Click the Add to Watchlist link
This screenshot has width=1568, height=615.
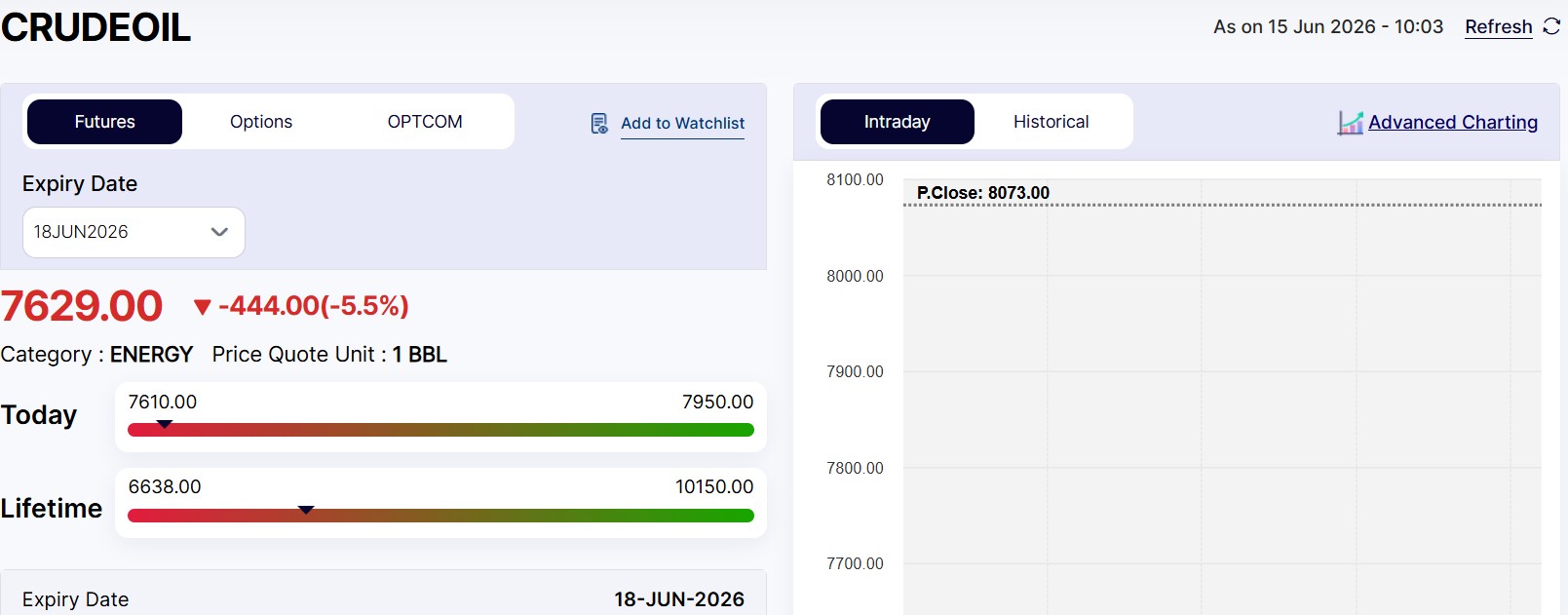[682, 124]
